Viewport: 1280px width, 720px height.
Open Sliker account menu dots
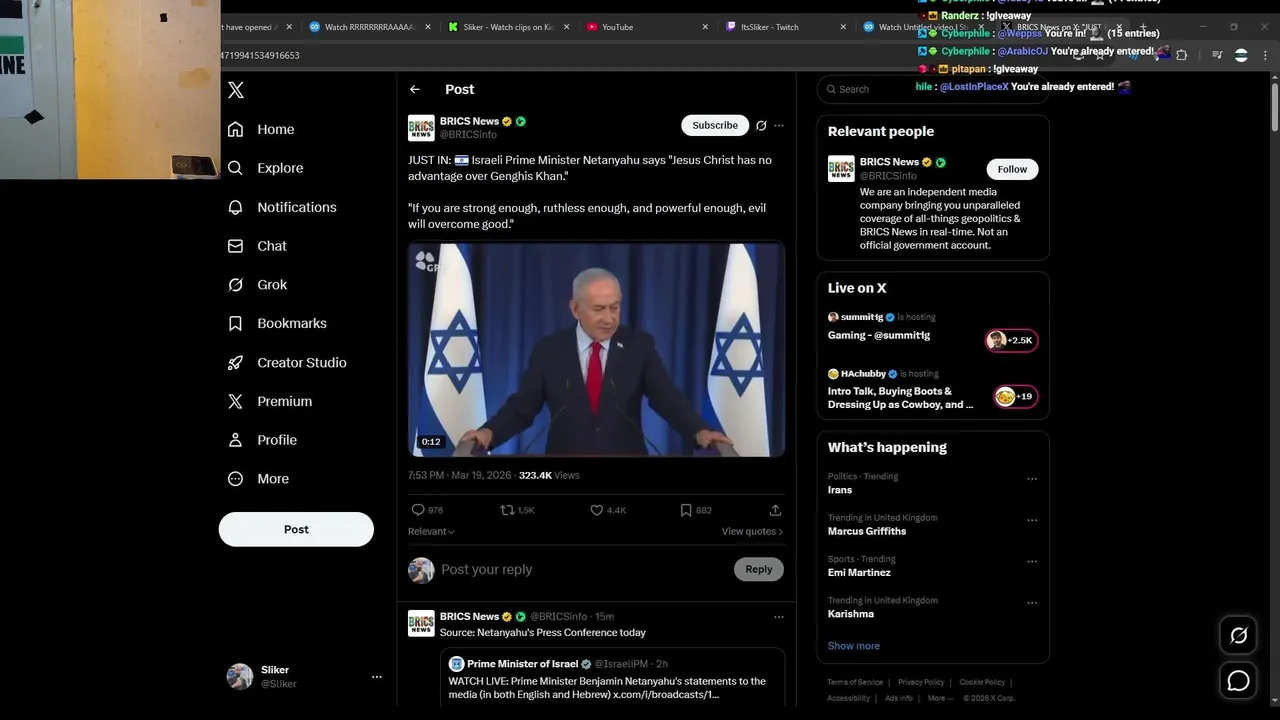[x=377, y=677]
